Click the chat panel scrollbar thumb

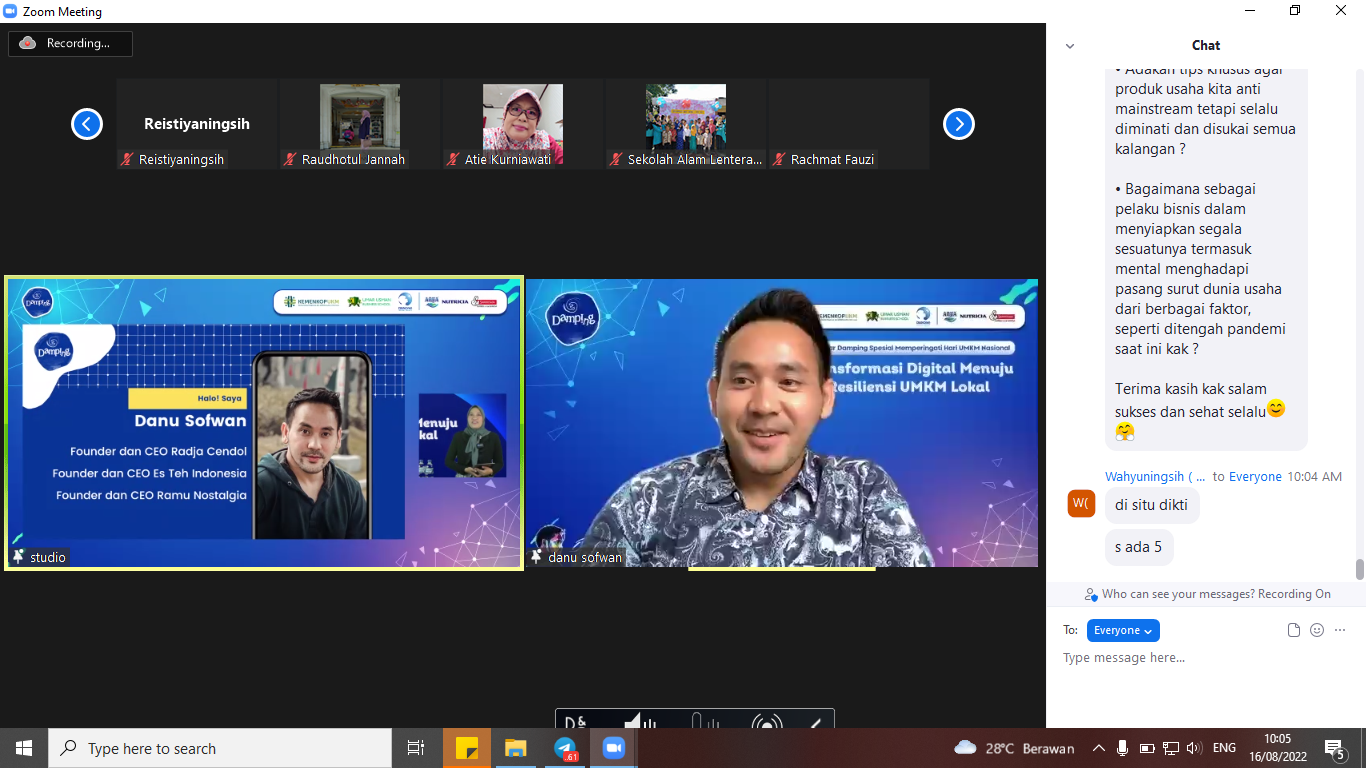click(1359, 569)
